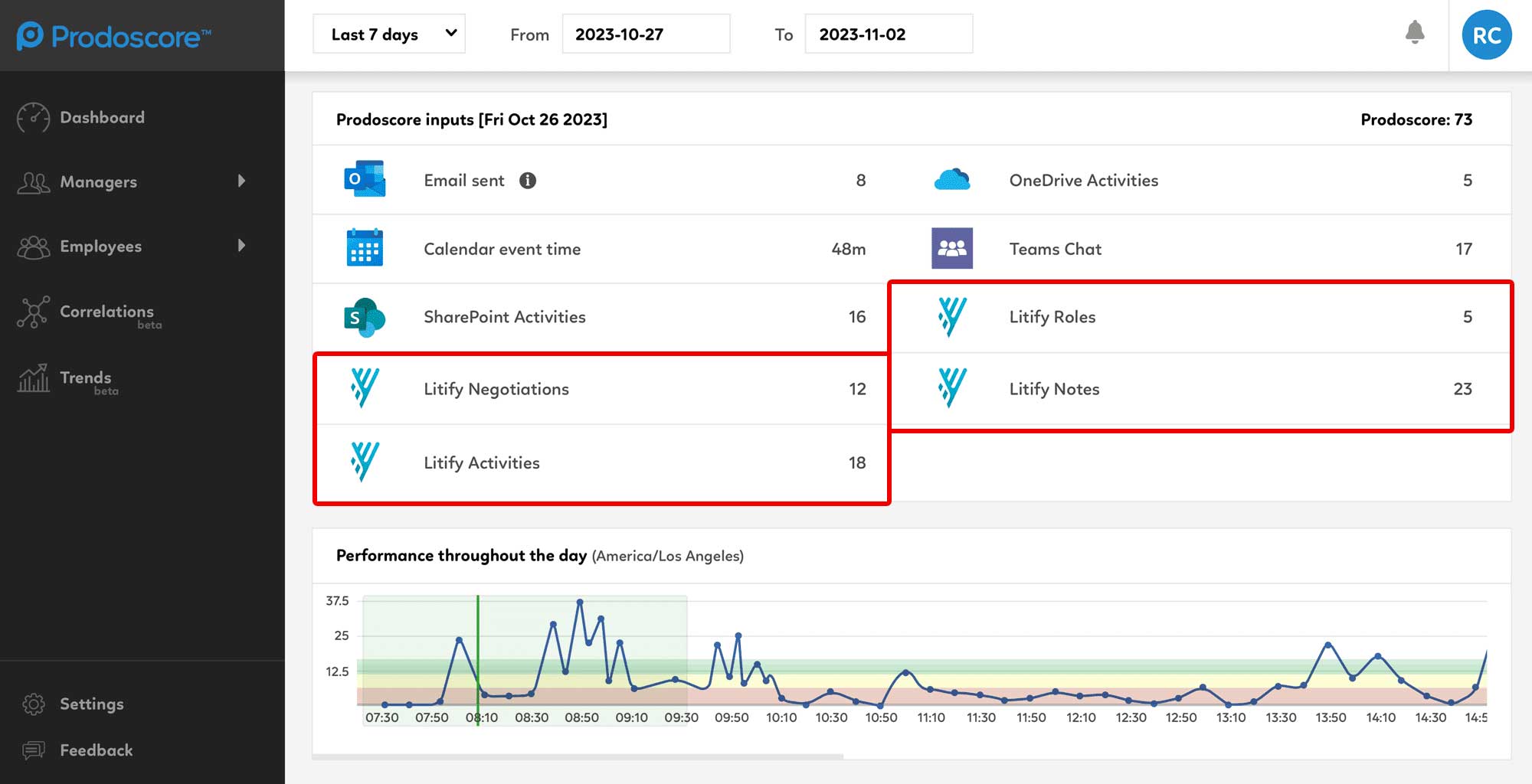1532x784 pixels.
Task: Click the info icon beside Email sent
Action: [x=528, y=181]
